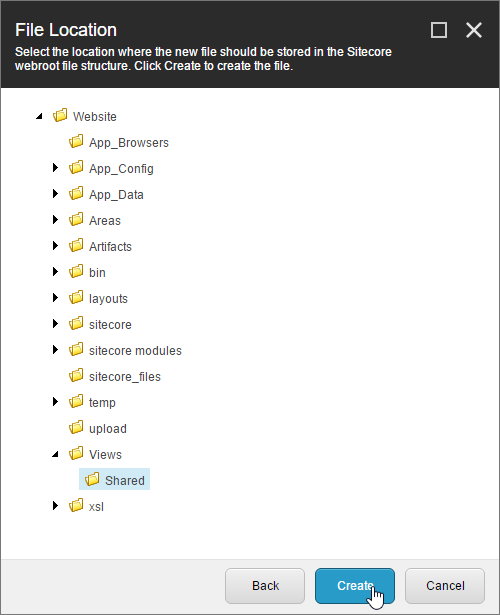Image resolution: width=500 pixels, height=615 pixels.
Task: Expand the xsl folder arrow
Action: point(55,506)
